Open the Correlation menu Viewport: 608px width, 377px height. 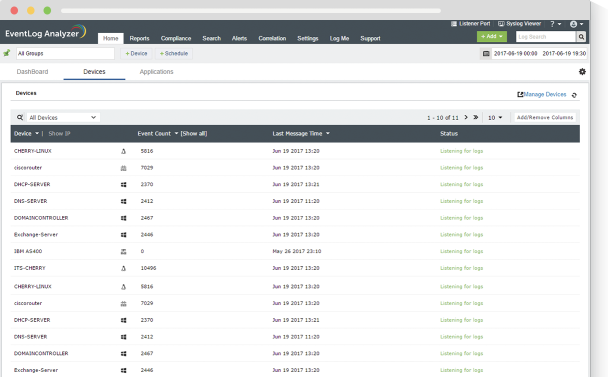(x=272, y=38)
